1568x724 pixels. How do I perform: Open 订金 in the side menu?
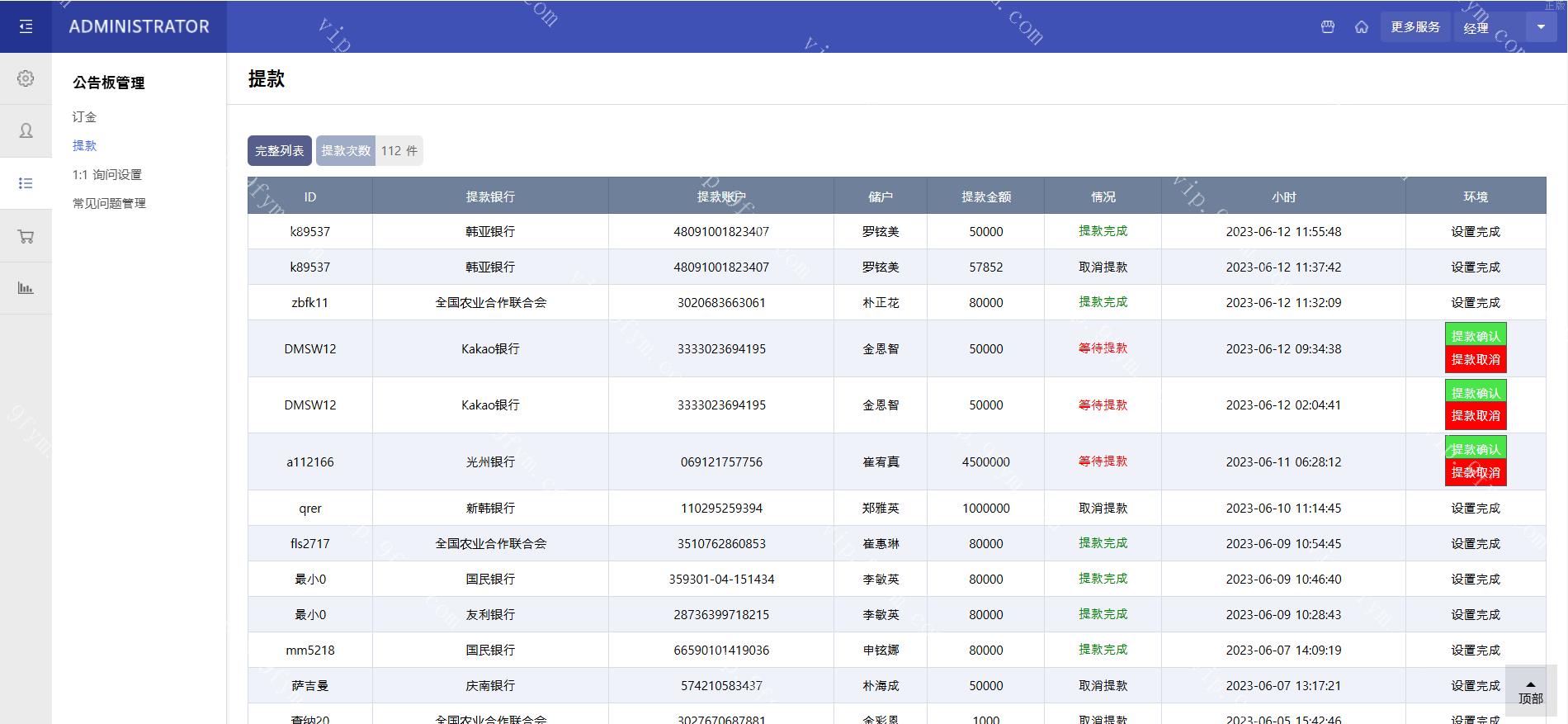(84, 117)
